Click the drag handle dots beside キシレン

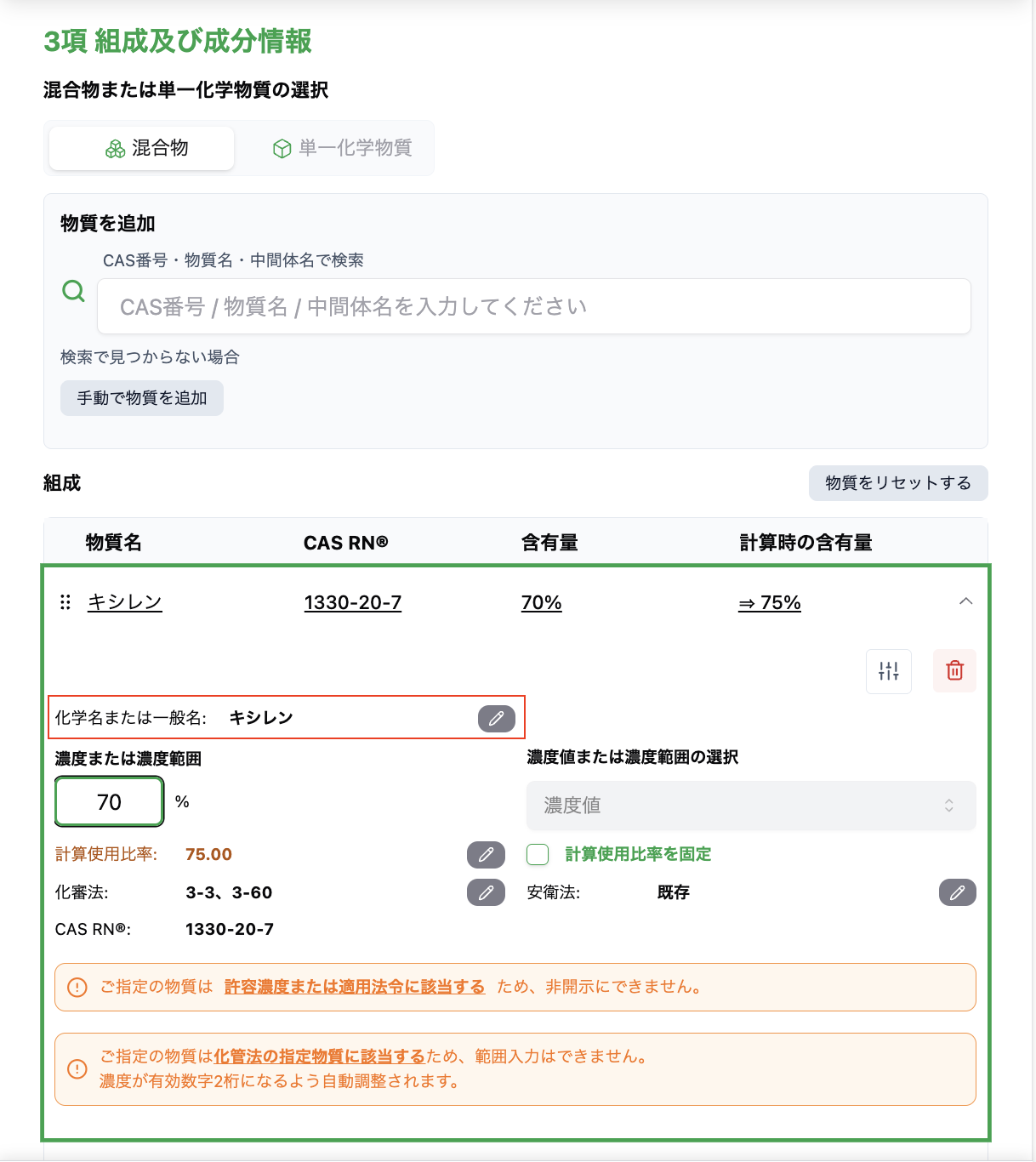pos(64,602)
